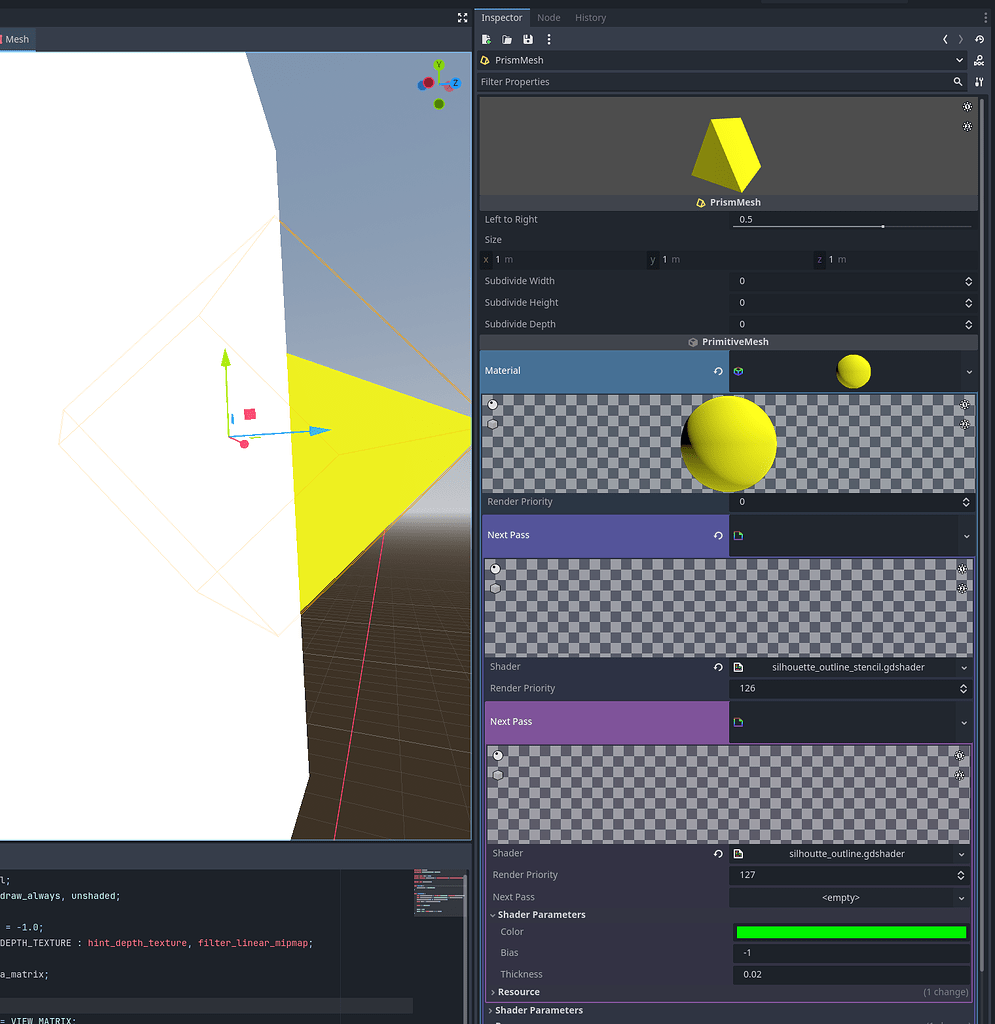Open Inspector extra options via three-dot icon
Image resolution: width=995 pixels, height=1024 pixels.
[548, 39]
